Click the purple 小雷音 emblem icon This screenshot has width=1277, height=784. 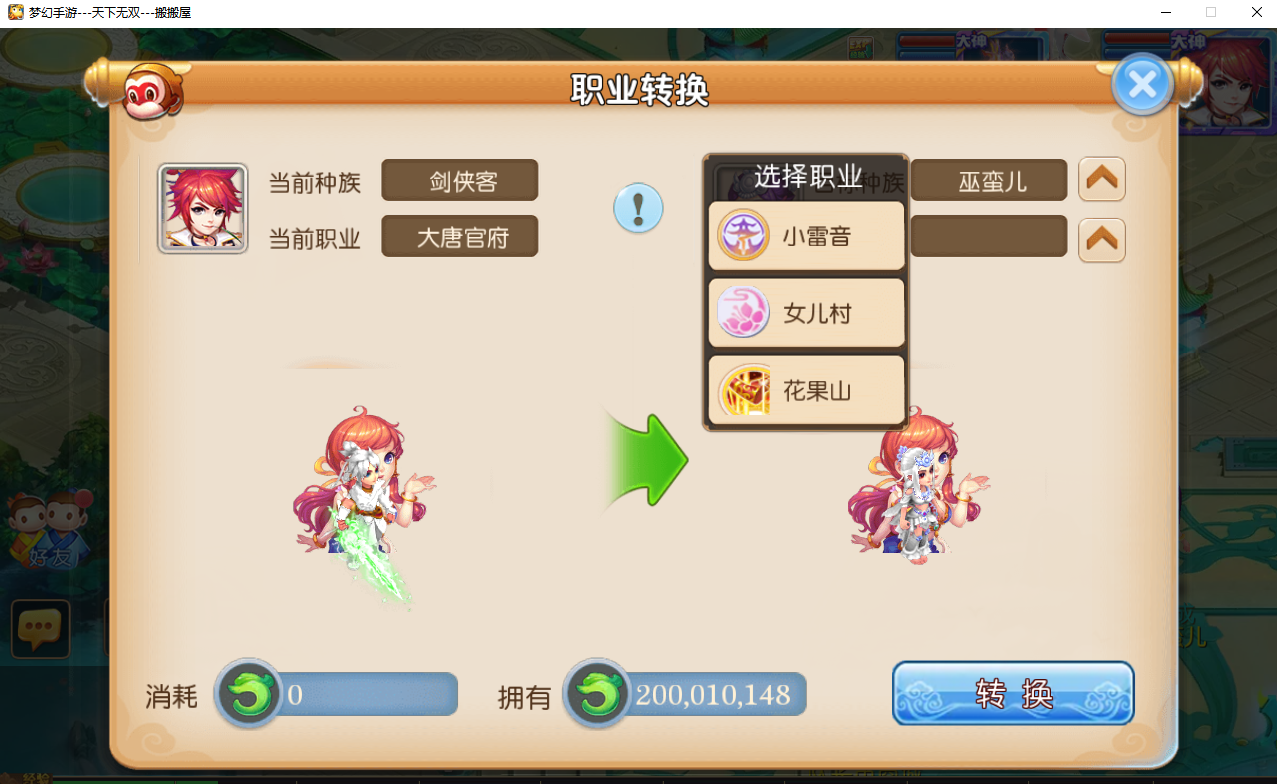tap(744, 236)
